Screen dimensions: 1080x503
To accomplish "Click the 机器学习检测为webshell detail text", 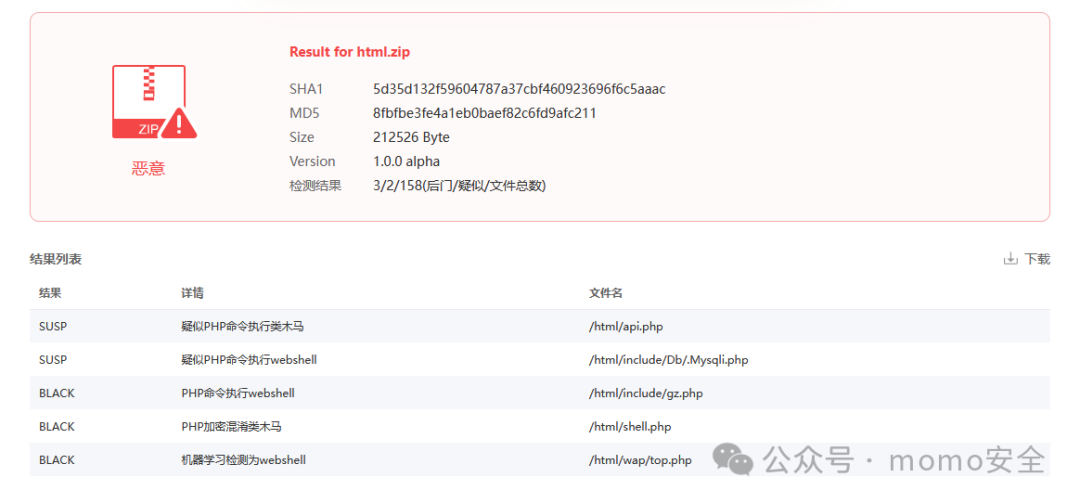I will point(243,460).
